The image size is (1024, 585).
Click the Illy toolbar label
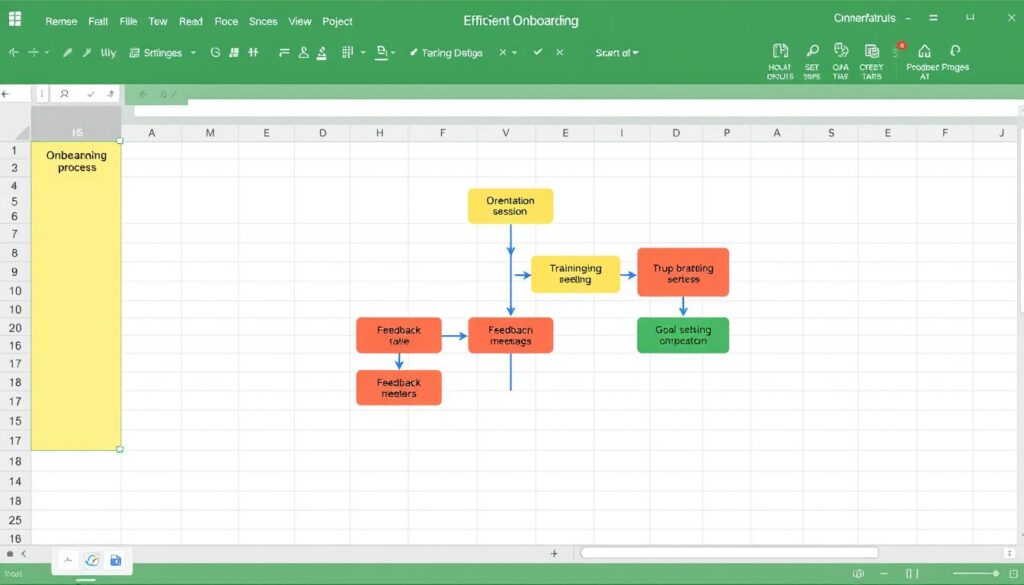(x=108, y=53)
